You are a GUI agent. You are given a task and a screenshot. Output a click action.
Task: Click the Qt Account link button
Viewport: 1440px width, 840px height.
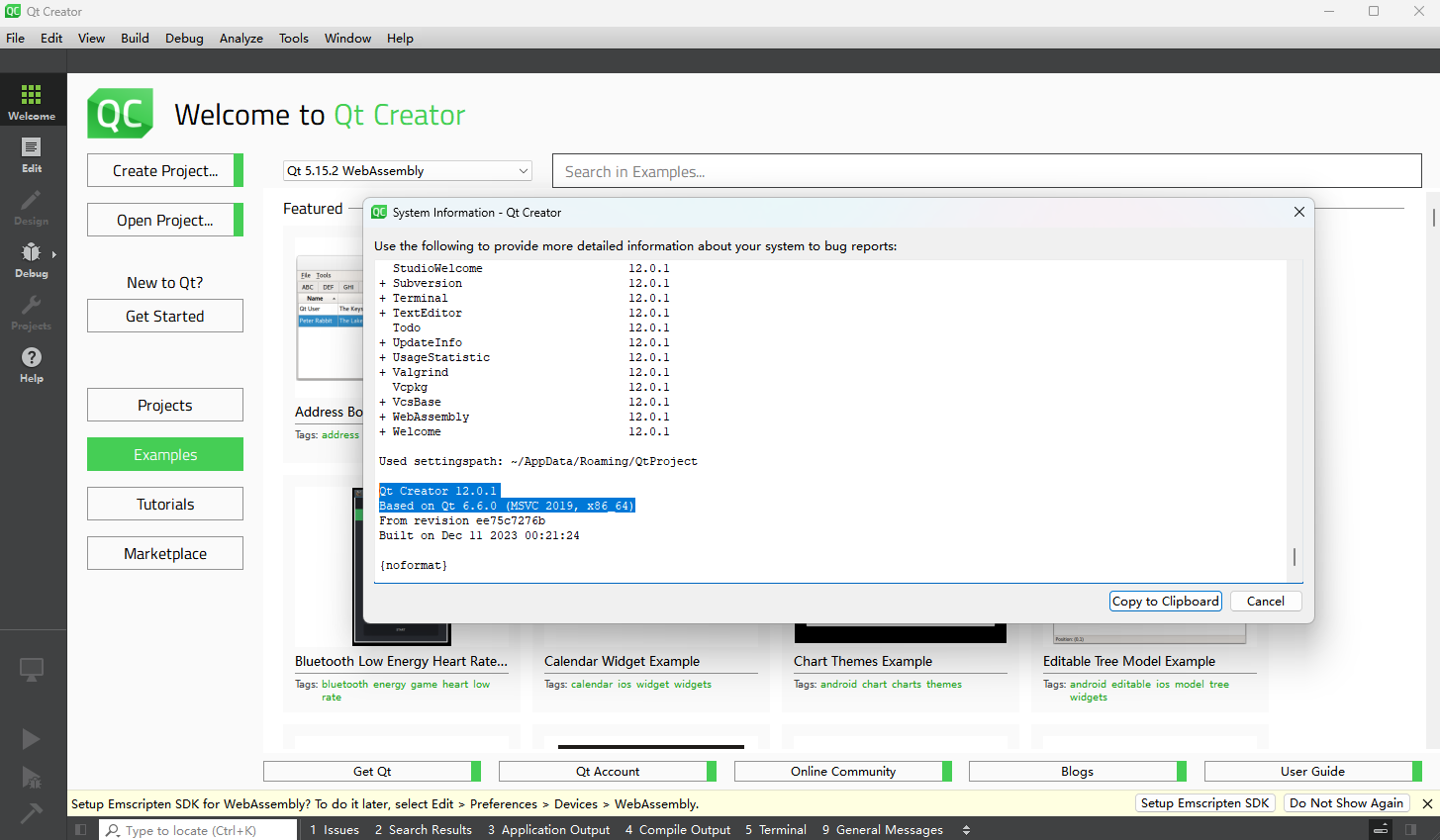click(x=608, y=771)
